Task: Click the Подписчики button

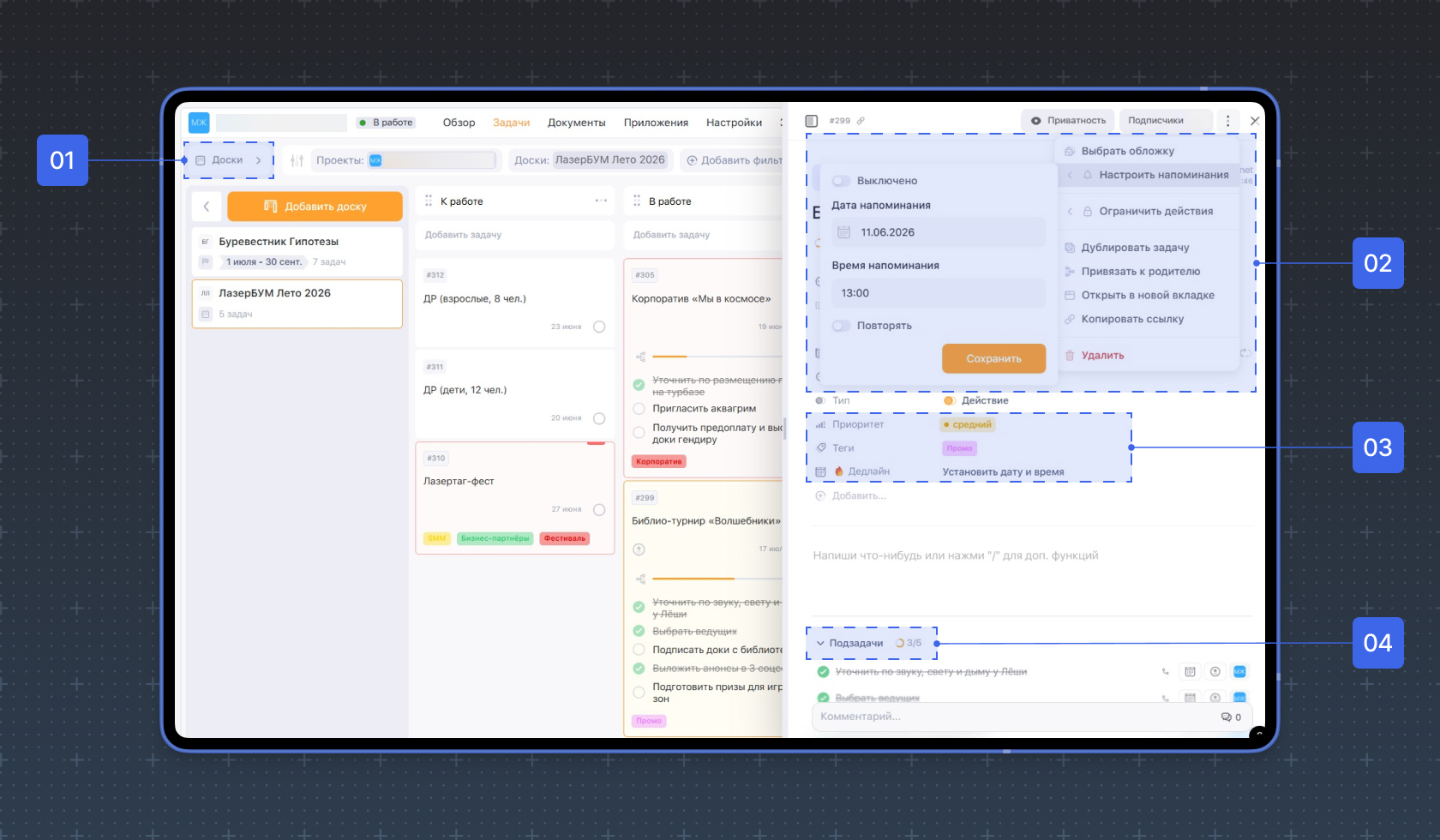Action: tap(1166, 121)
